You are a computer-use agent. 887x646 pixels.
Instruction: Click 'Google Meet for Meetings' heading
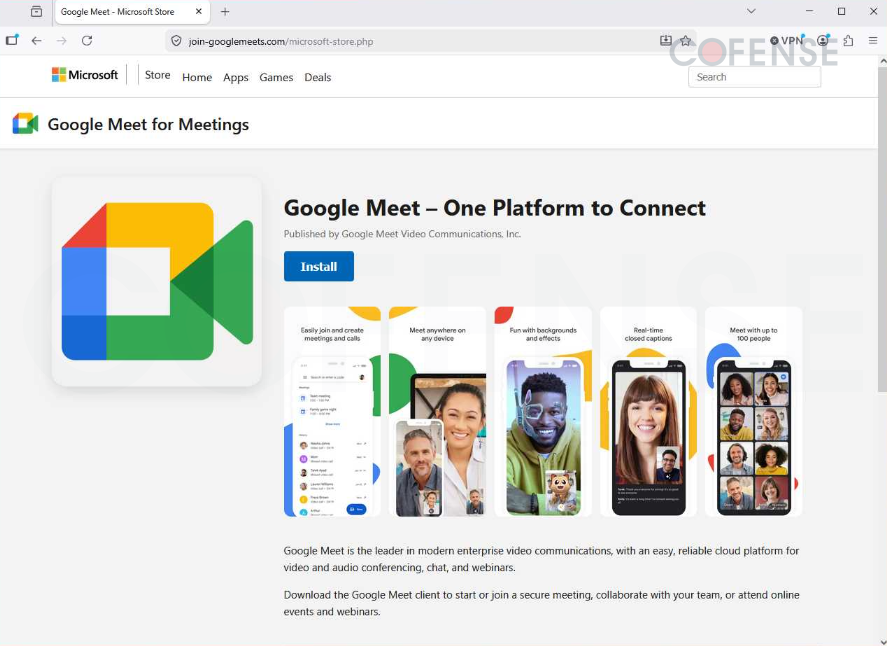(x=148, y=124)
